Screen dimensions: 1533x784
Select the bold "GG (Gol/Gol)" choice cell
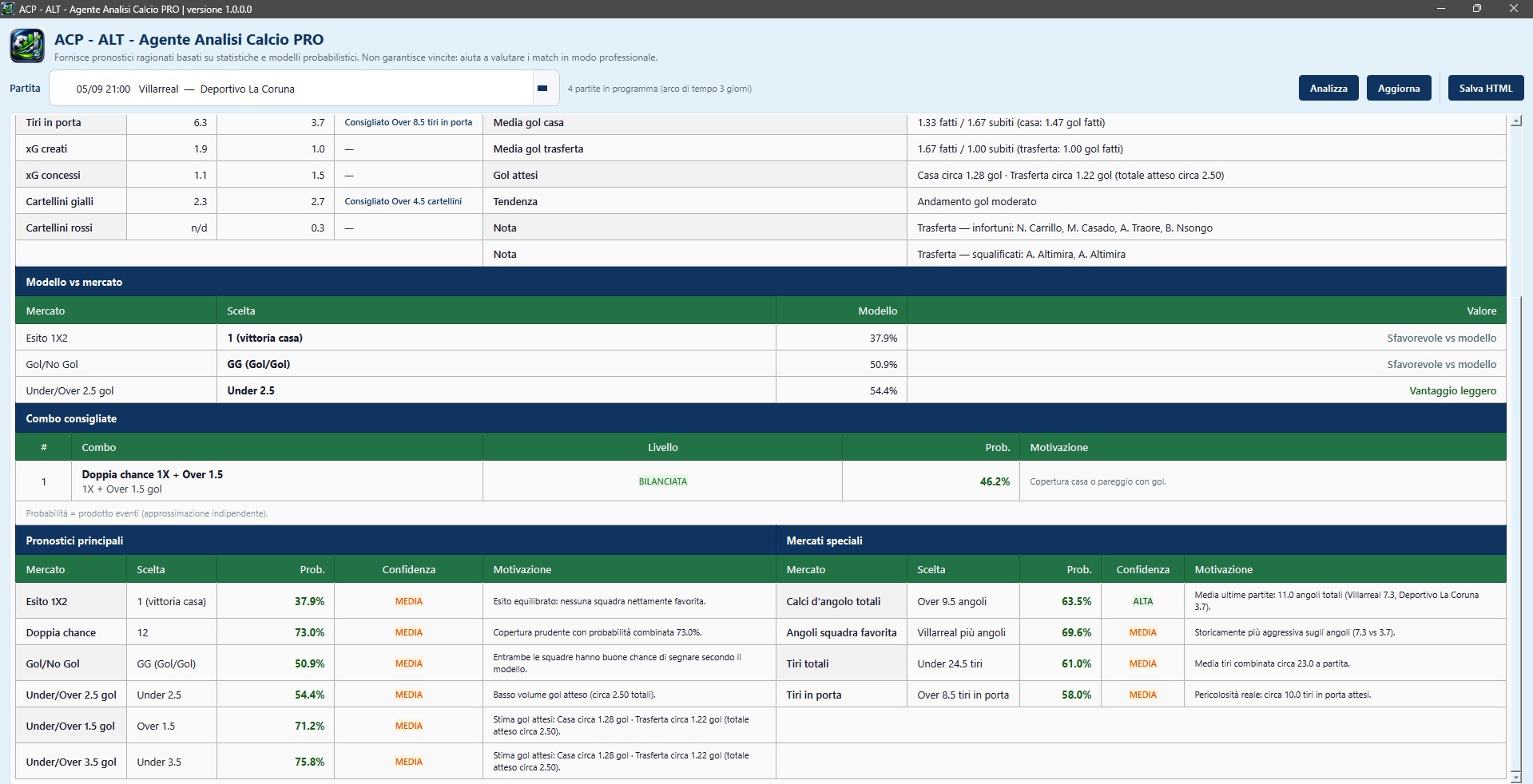496,364
